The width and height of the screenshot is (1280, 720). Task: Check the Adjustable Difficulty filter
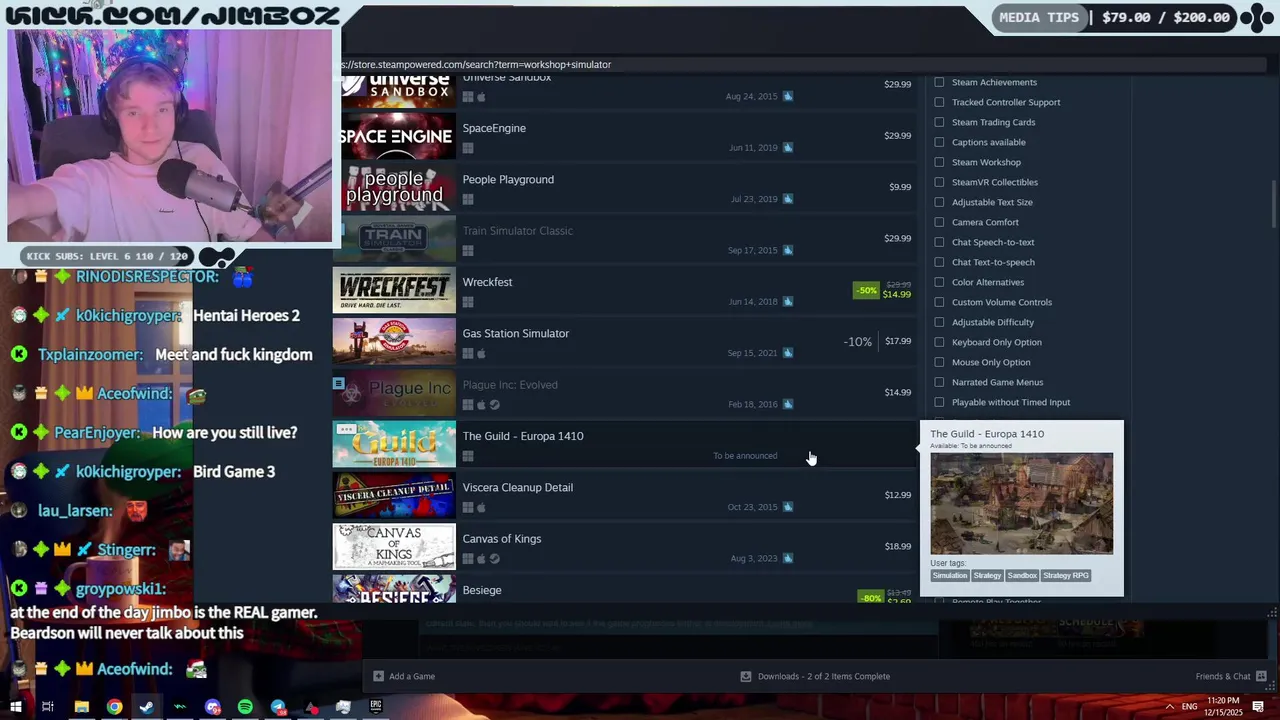(x=939, y=322)
